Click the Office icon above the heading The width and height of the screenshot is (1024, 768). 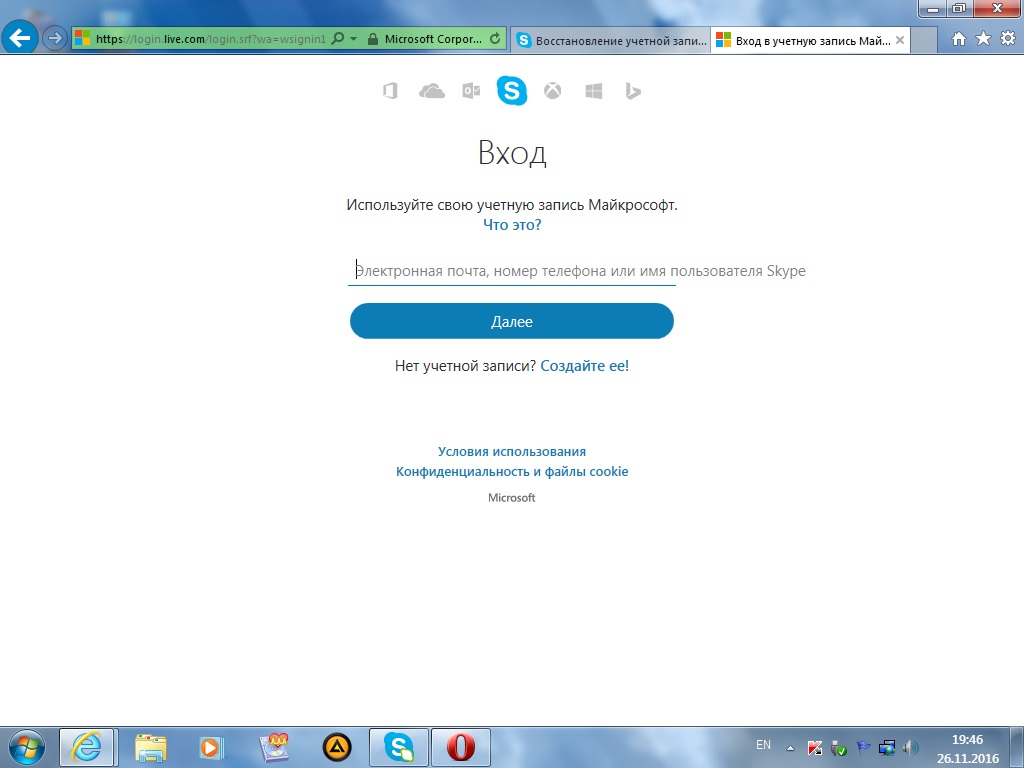(390, 92)
